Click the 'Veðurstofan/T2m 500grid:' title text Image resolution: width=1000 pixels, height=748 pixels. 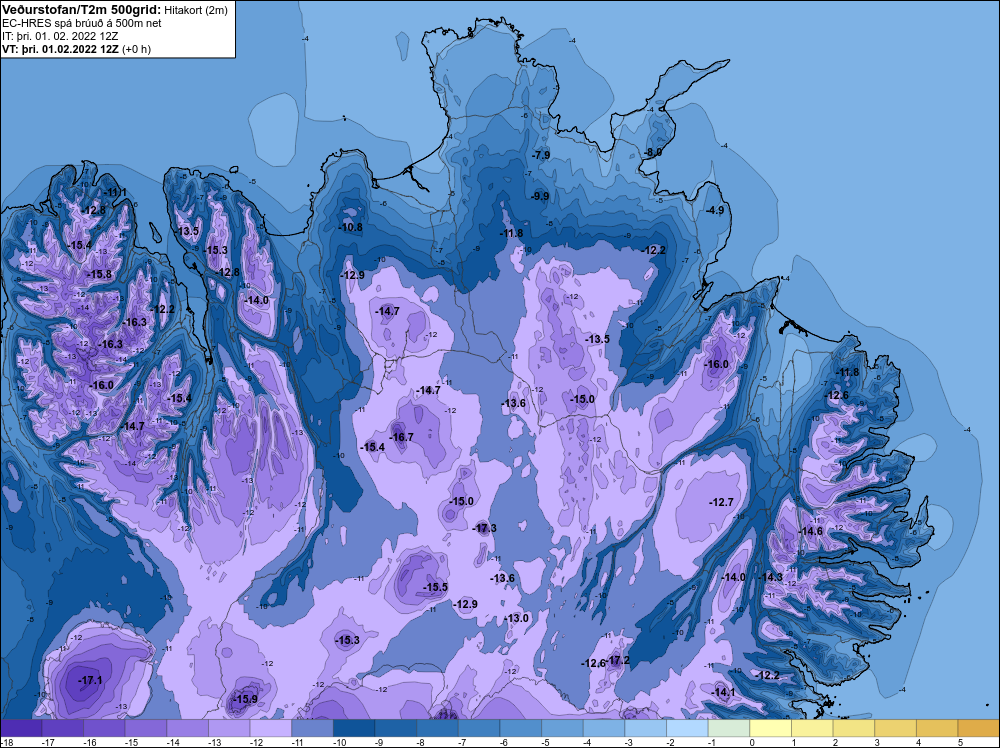81,10
